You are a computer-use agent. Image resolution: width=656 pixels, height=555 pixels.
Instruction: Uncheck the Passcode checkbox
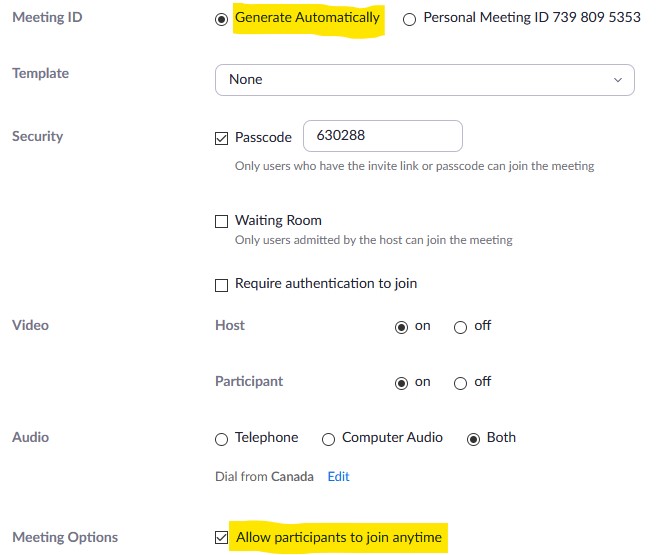tap(221, 138)
